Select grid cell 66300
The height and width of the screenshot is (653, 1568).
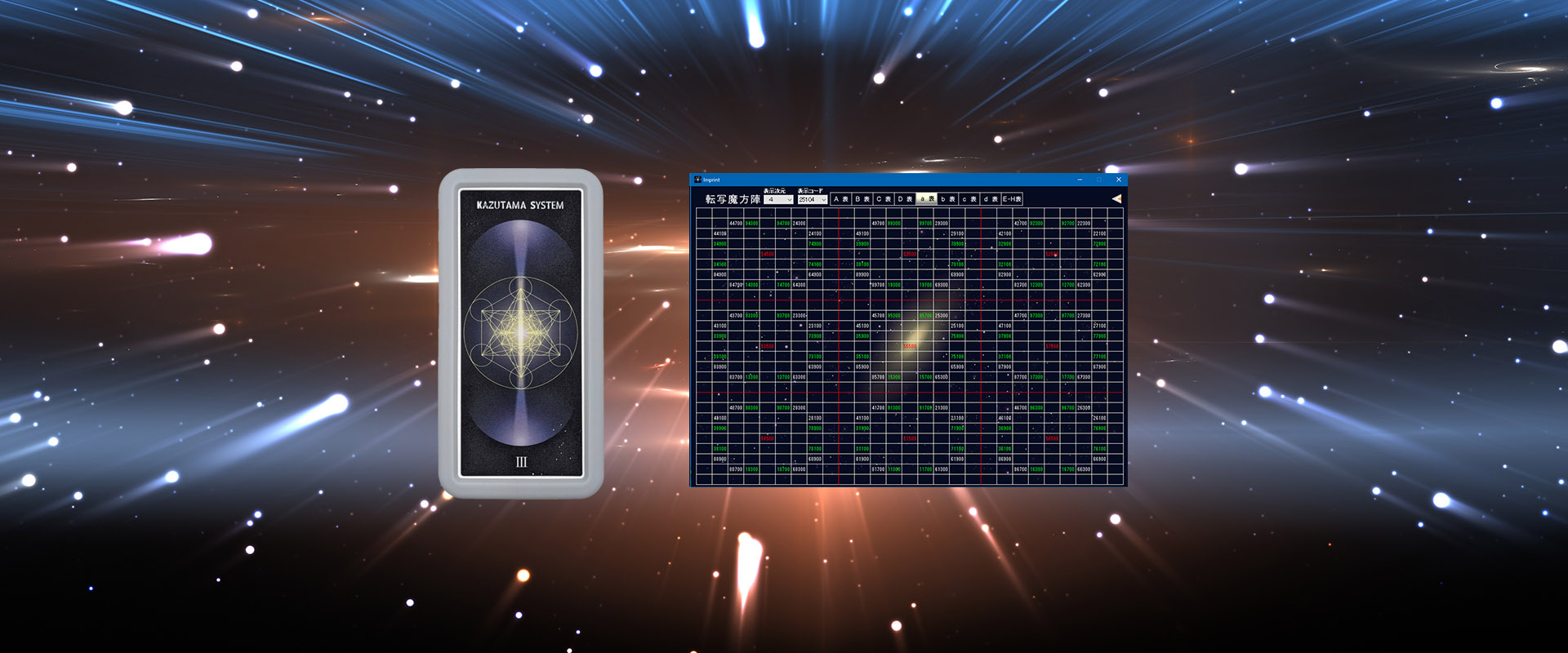(x=1085, y=469)
